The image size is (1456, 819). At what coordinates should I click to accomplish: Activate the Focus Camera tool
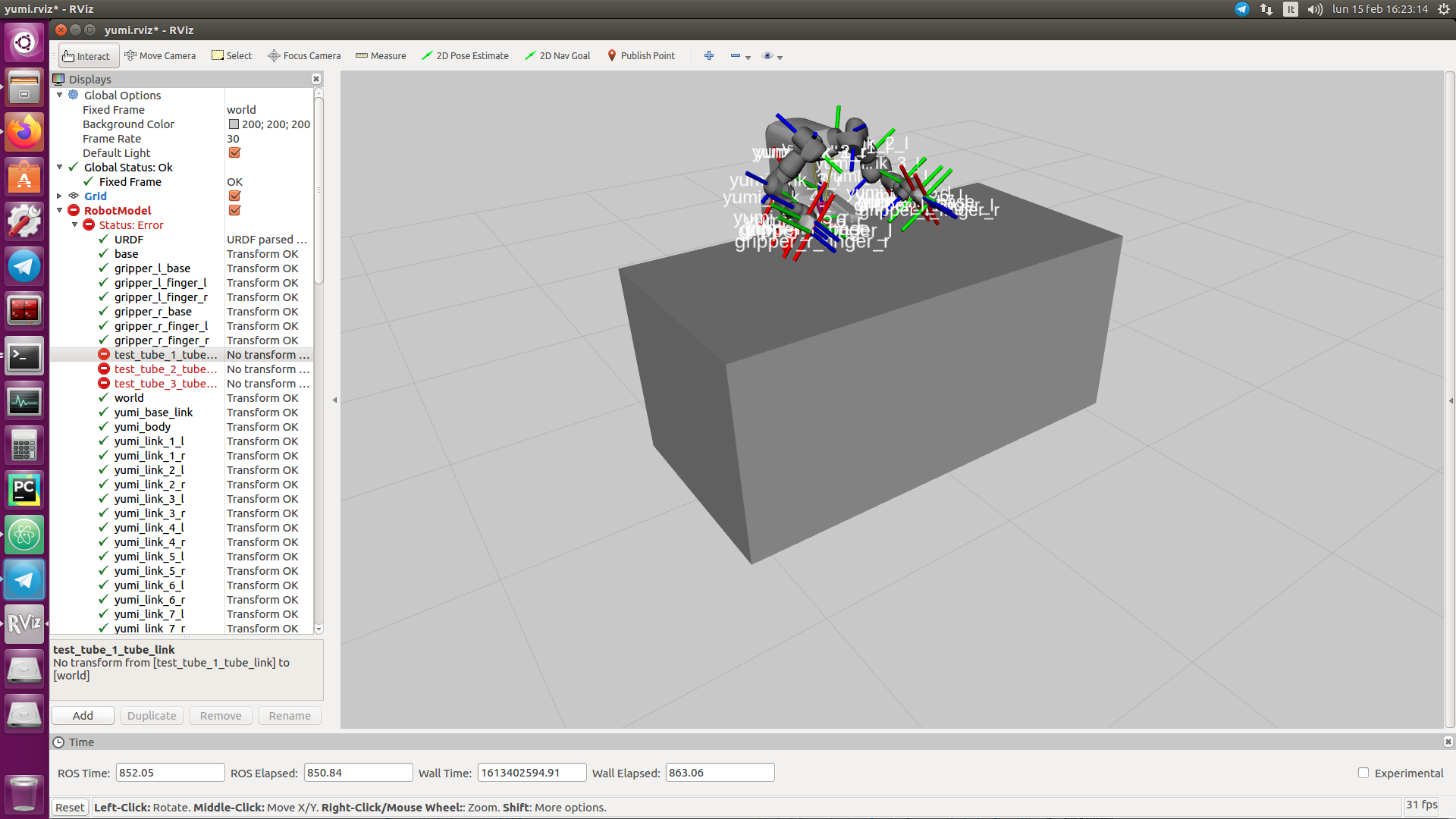point(304,55)
